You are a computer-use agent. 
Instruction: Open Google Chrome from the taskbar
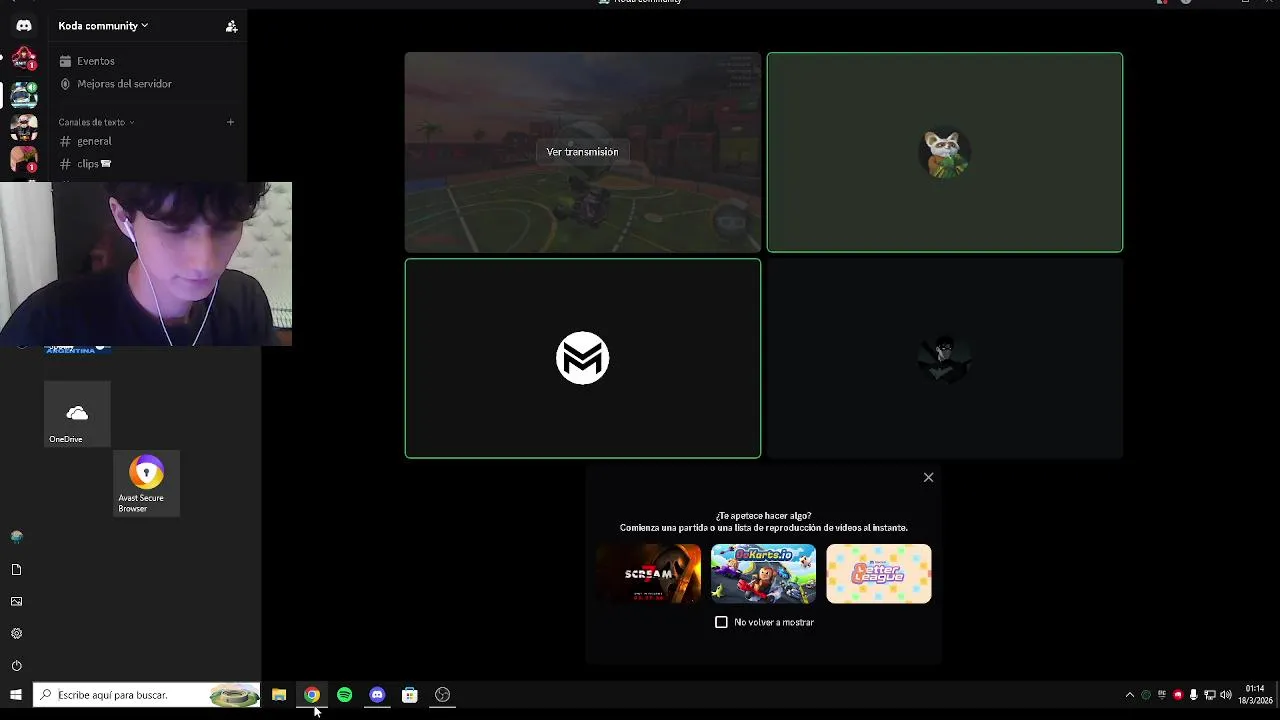[x=312, y=695]
